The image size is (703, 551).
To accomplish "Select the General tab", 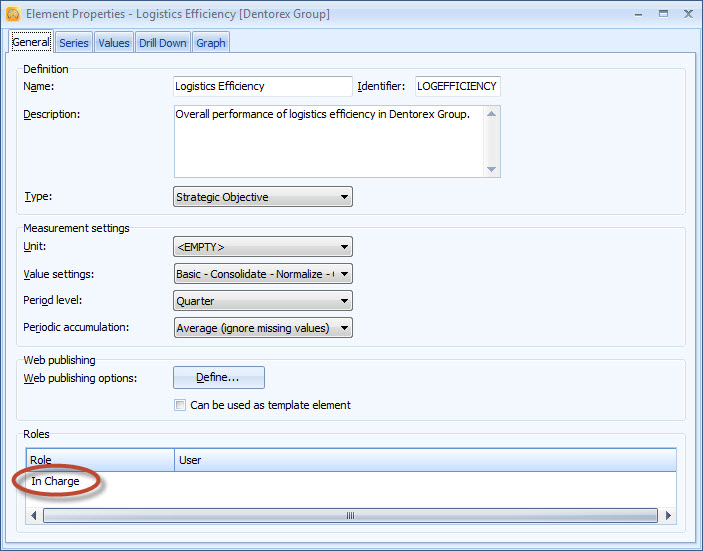I will pos(30,42).
